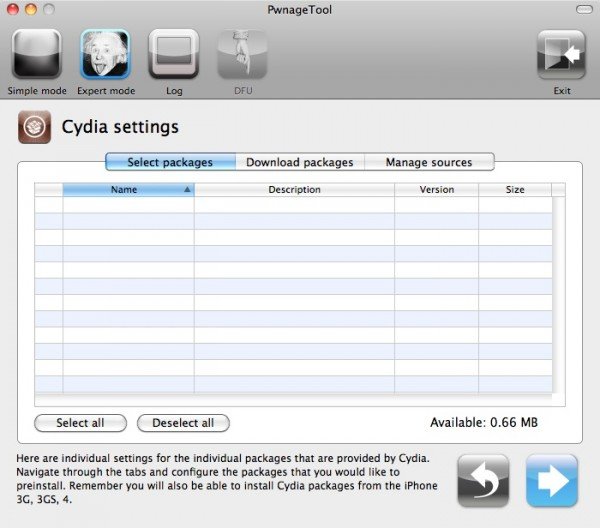Click the packages table vertical scrollbar

pos(558,295)
